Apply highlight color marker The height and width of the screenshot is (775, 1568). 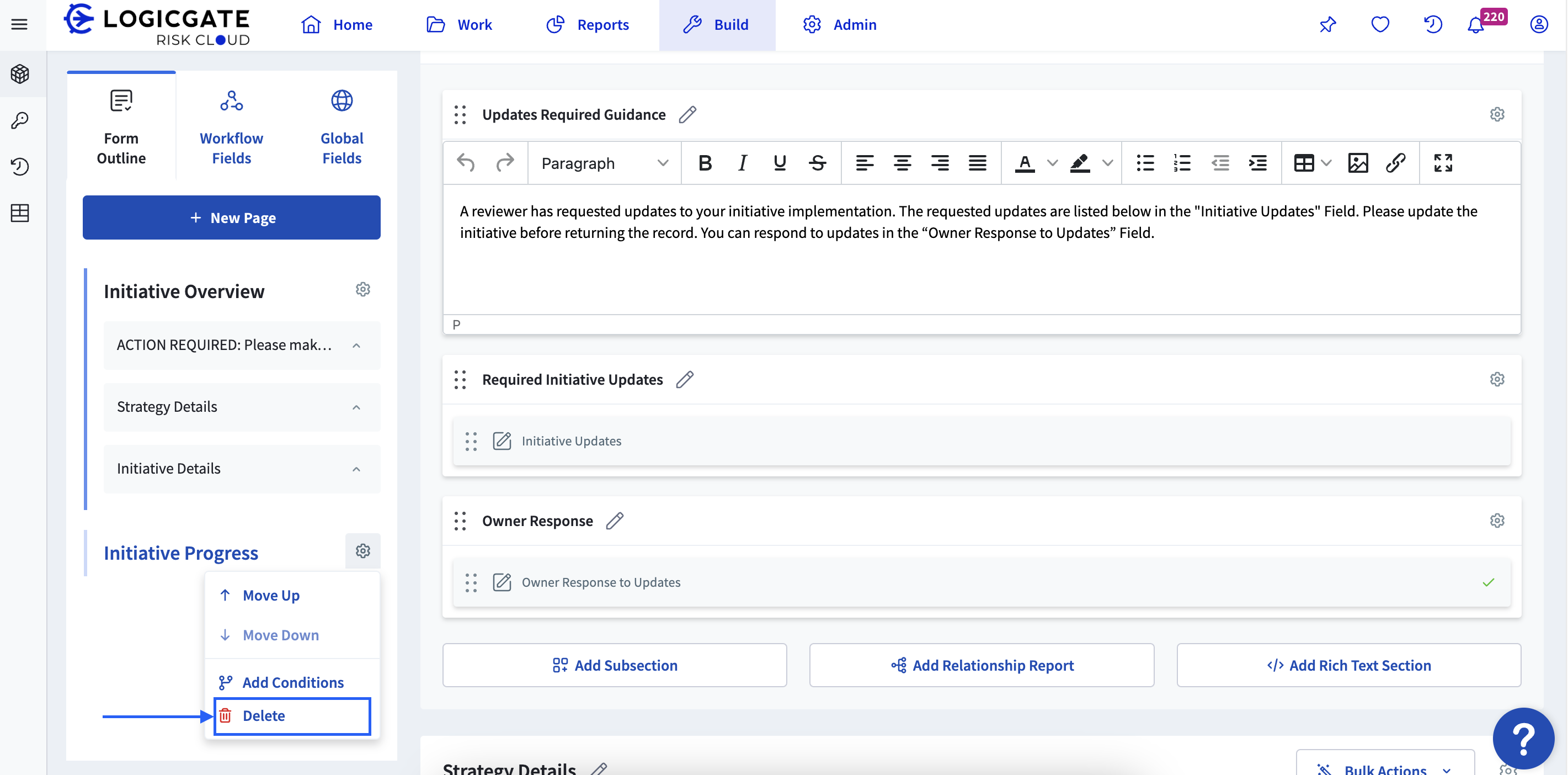point(1080,162)
